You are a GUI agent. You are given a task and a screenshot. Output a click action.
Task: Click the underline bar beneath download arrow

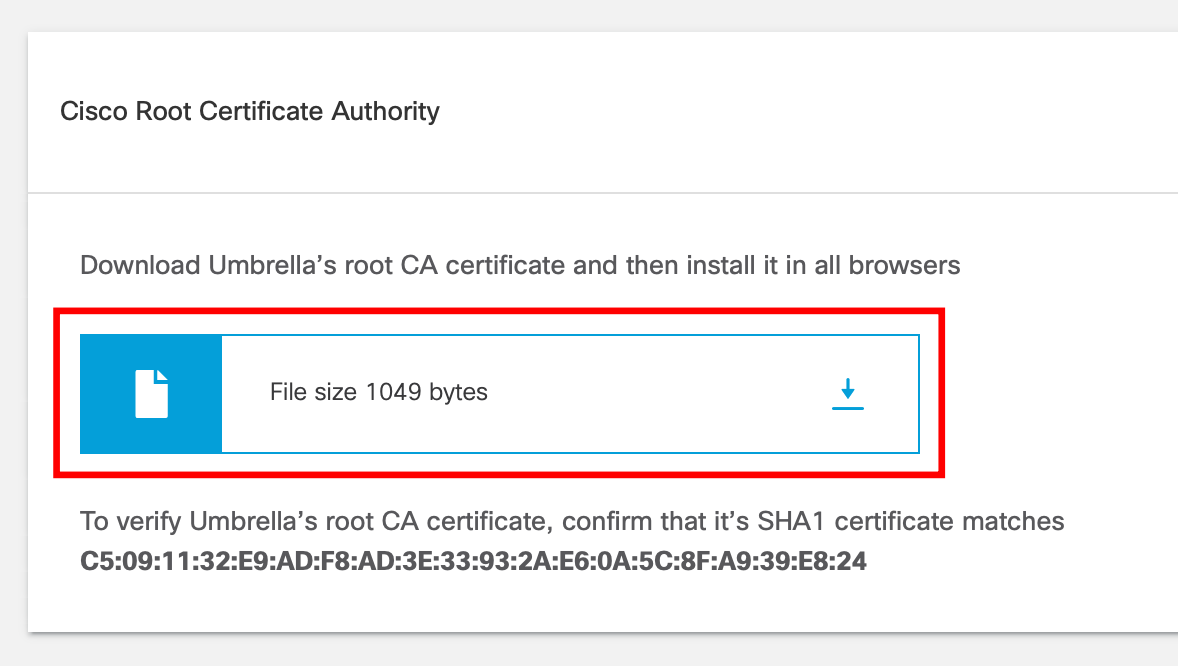tap(847, 408)
